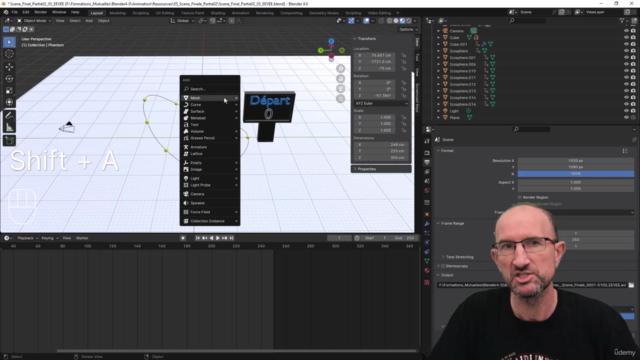Click the Outliner filter funnel icon
This screenshot has height=360, width=640.
click(x=622, y=20)
